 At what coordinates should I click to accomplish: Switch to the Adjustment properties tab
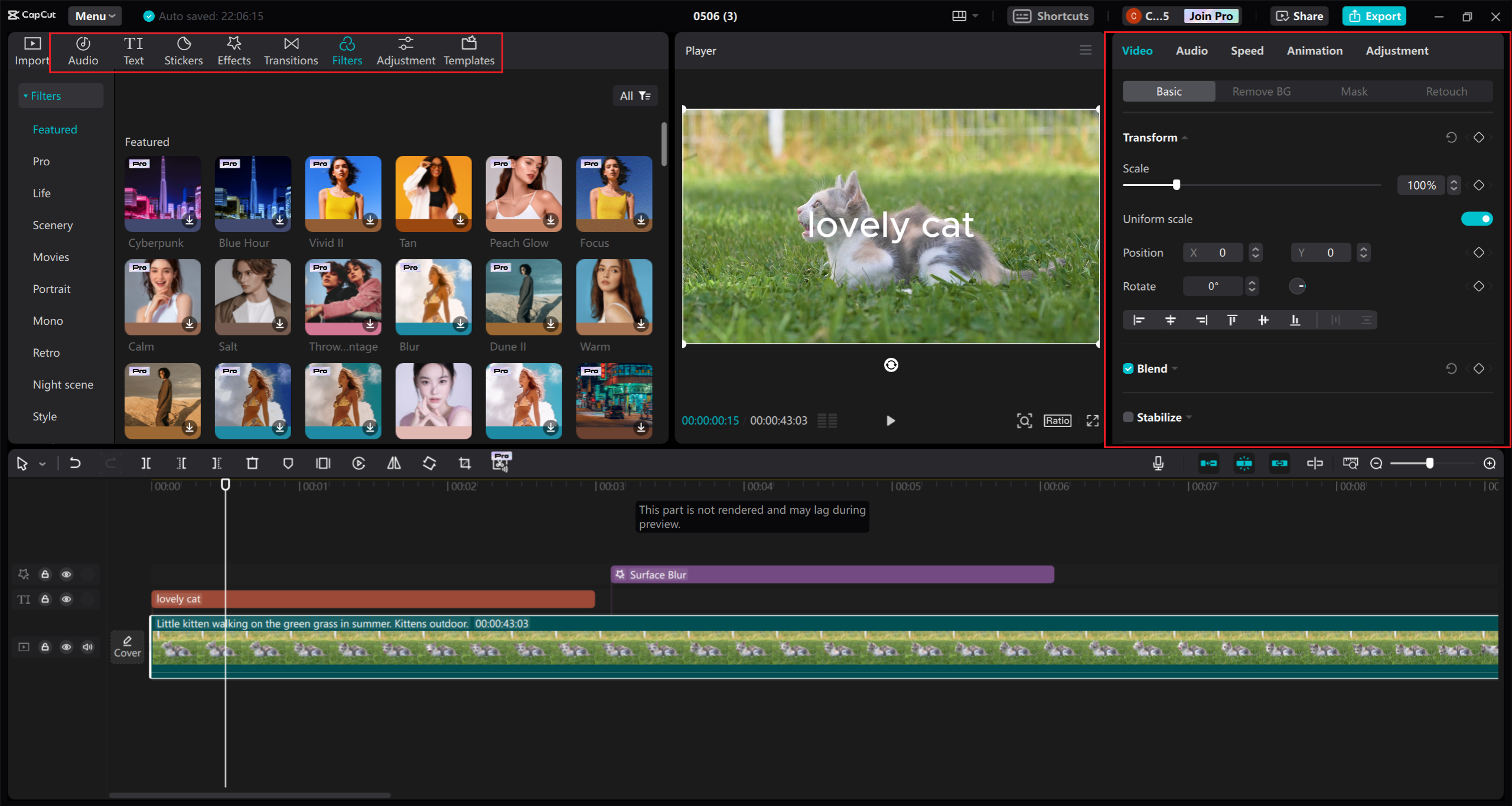click(1397, 51)
